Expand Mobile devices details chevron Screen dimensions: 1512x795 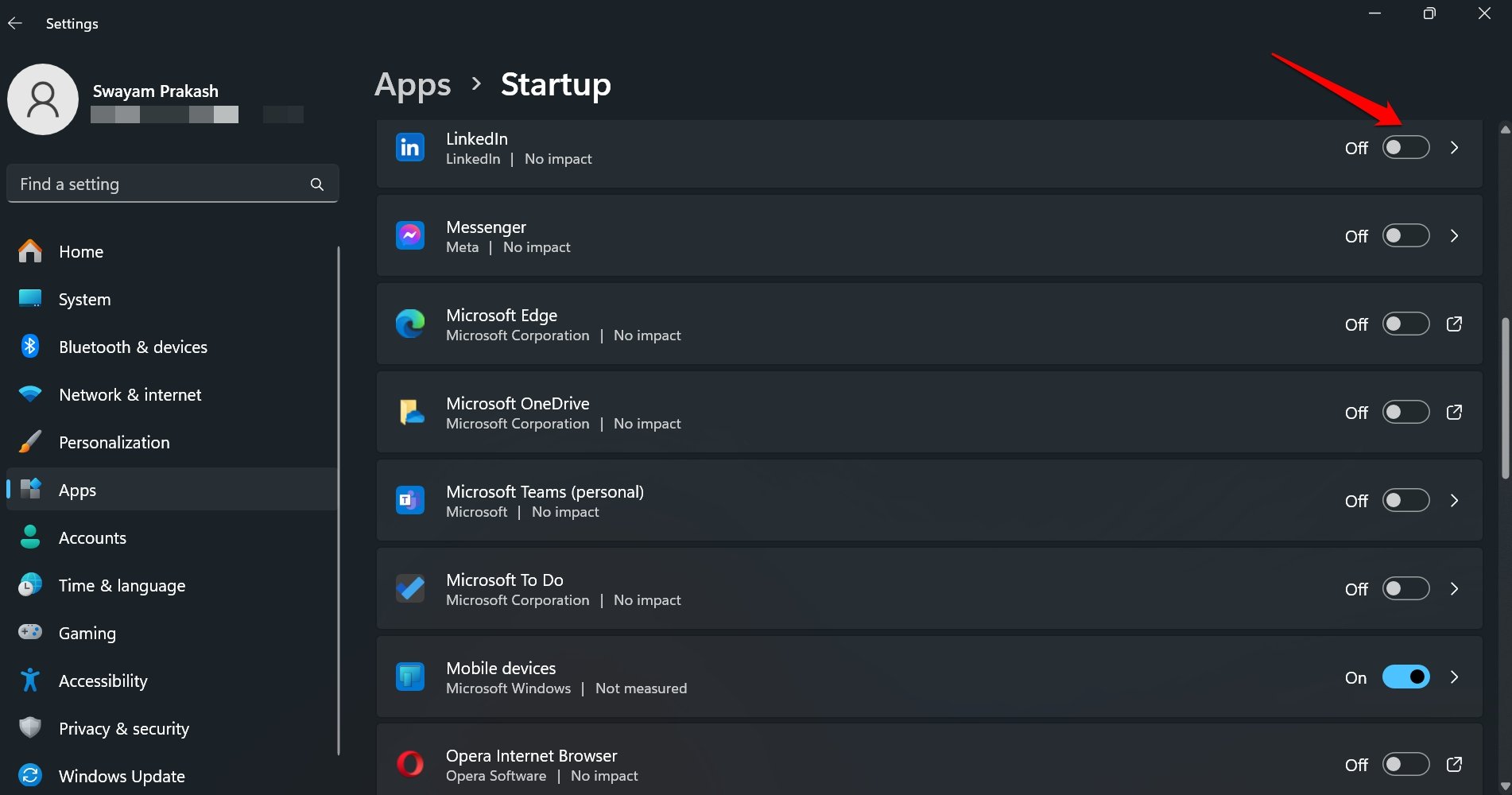1454,677
